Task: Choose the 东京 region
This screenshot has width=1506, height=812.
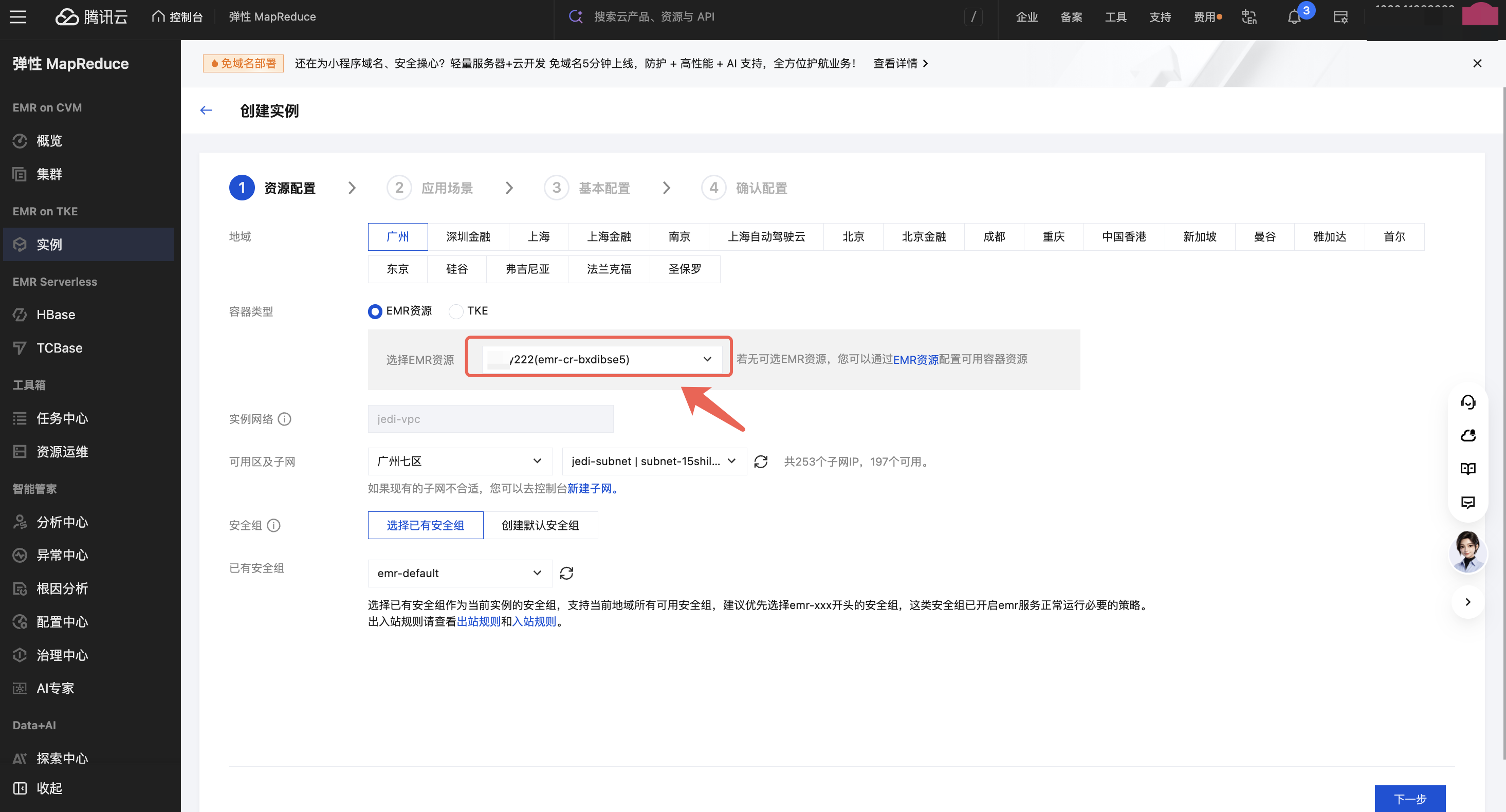Action: point(397,269)
